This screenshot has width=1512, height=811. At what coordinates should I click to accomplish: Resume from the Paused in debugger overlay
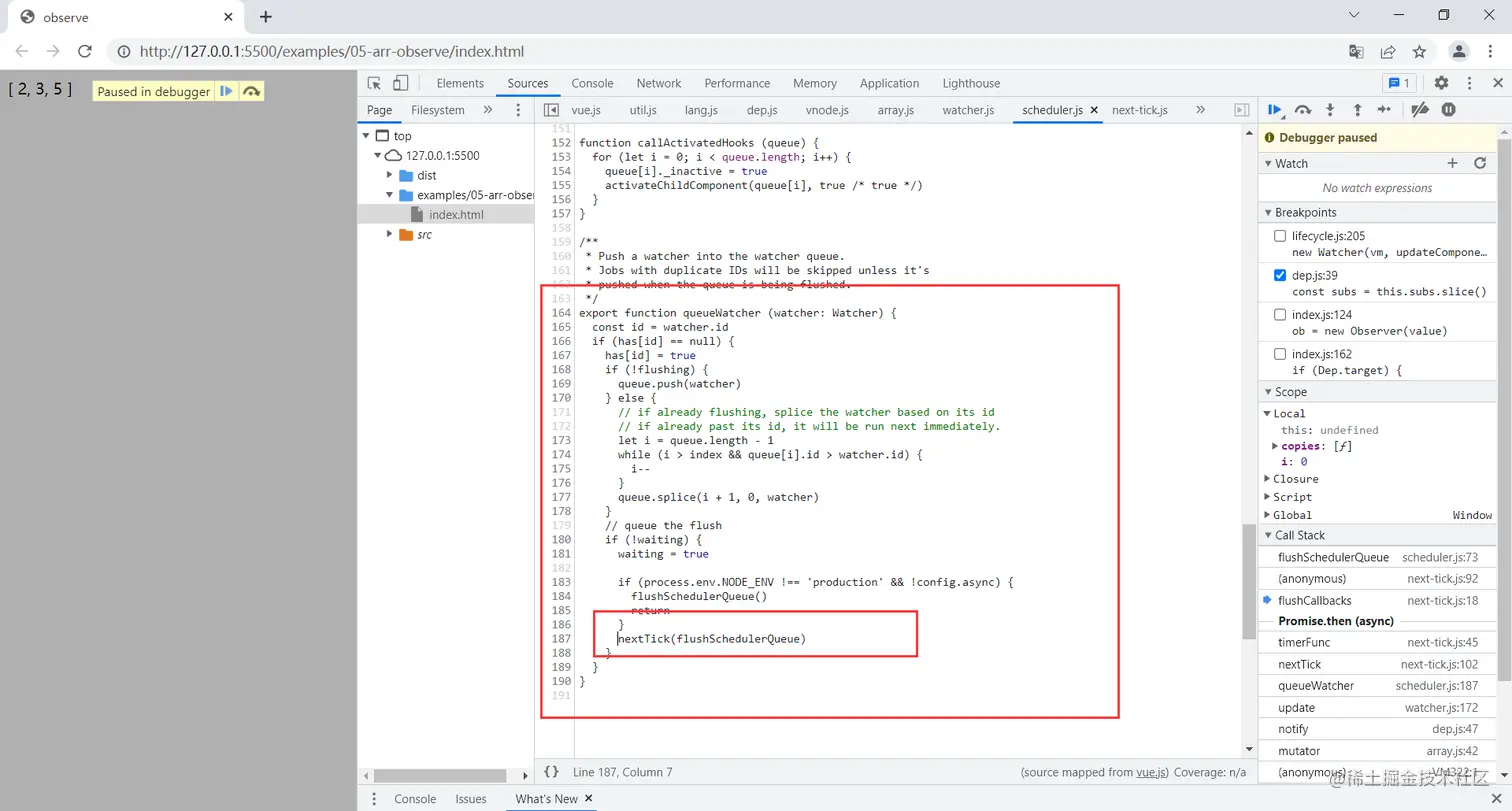coord(227,91)
